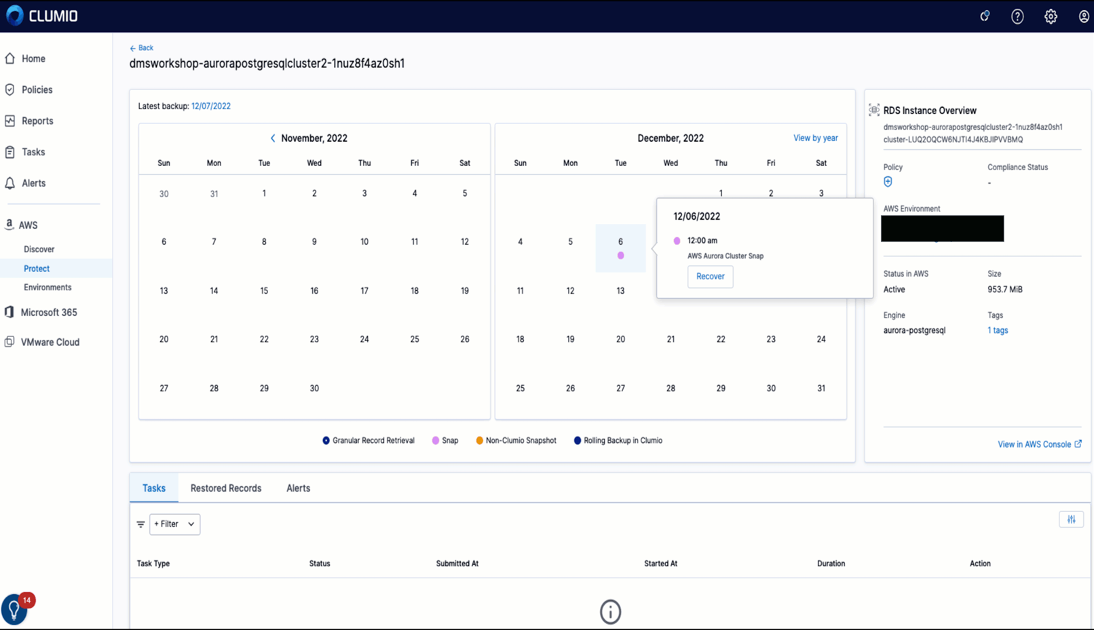Click the Duration column header
This screenshot has width=1095, height=631.
click(831, 563)
